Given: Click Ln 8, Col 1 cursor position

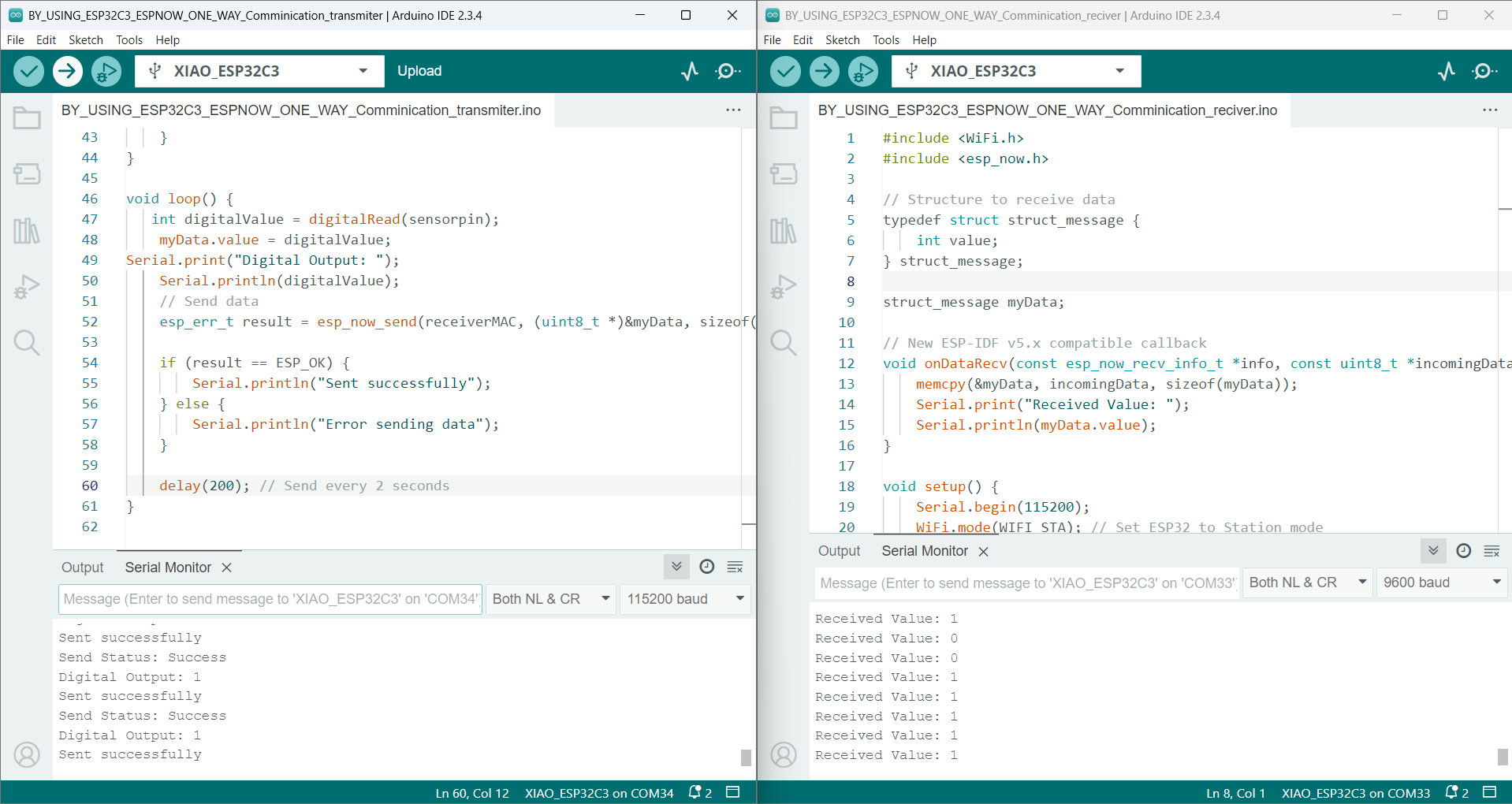Looking at the screenshot, I should pyautogui.click(x=1235, y=793).
